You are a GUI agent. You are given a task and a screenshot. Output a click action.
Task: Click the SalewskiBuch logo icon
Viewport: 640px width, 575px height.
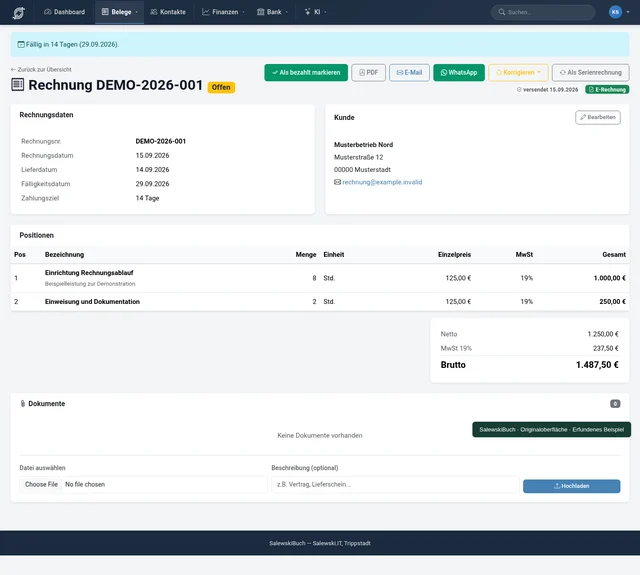(19, 13)
